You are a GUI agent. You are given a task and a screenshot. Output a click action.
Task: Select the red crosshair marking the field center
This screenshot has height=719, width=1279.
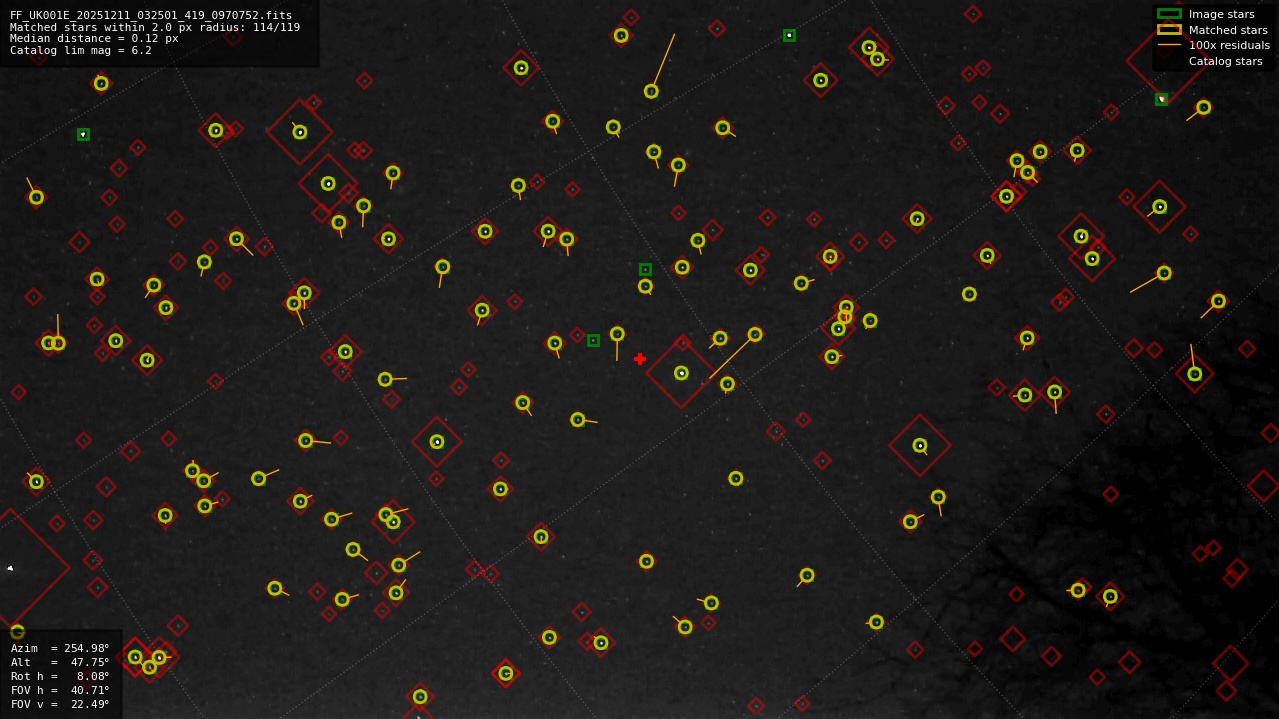click(640, 358)
